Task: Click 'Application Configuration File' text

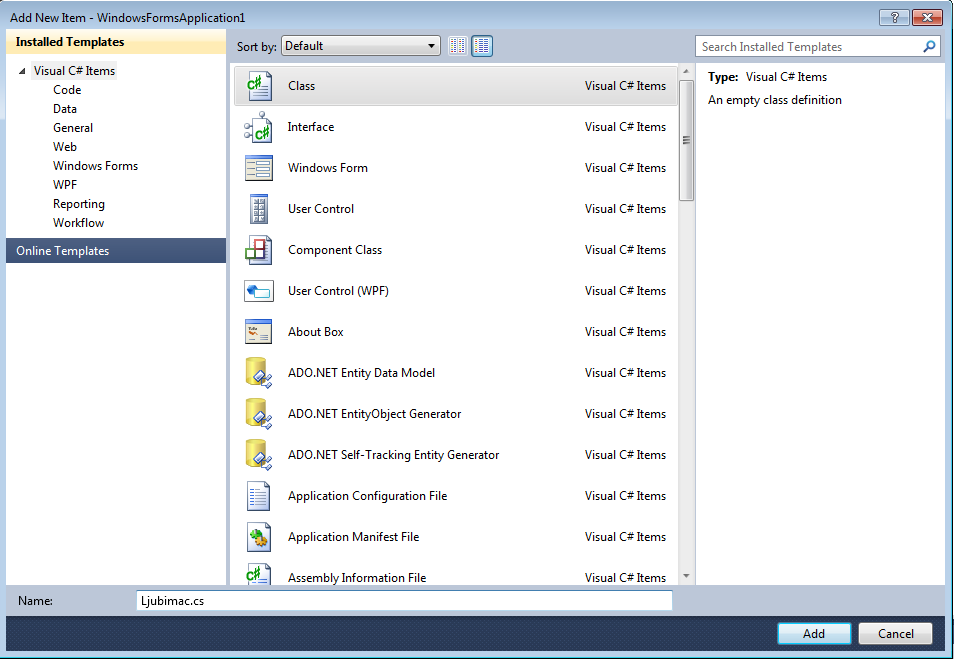Action: 367,496
